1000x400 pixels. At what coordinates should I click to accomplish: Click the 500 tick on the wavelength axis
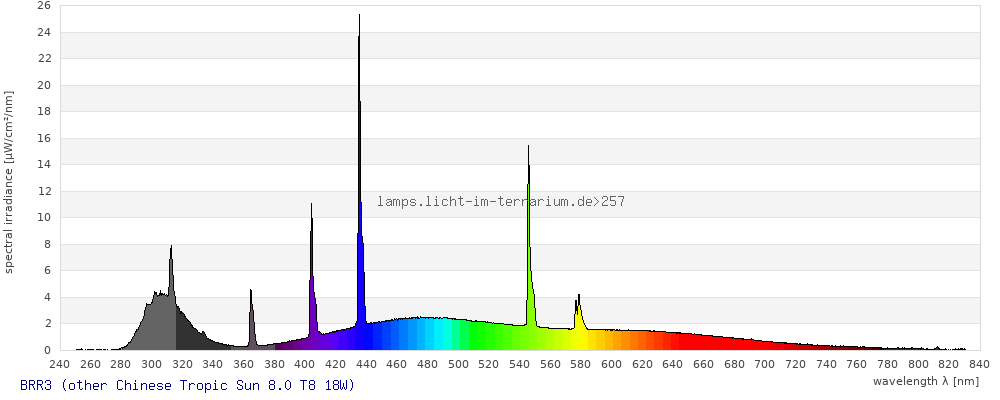pos(458,364)
